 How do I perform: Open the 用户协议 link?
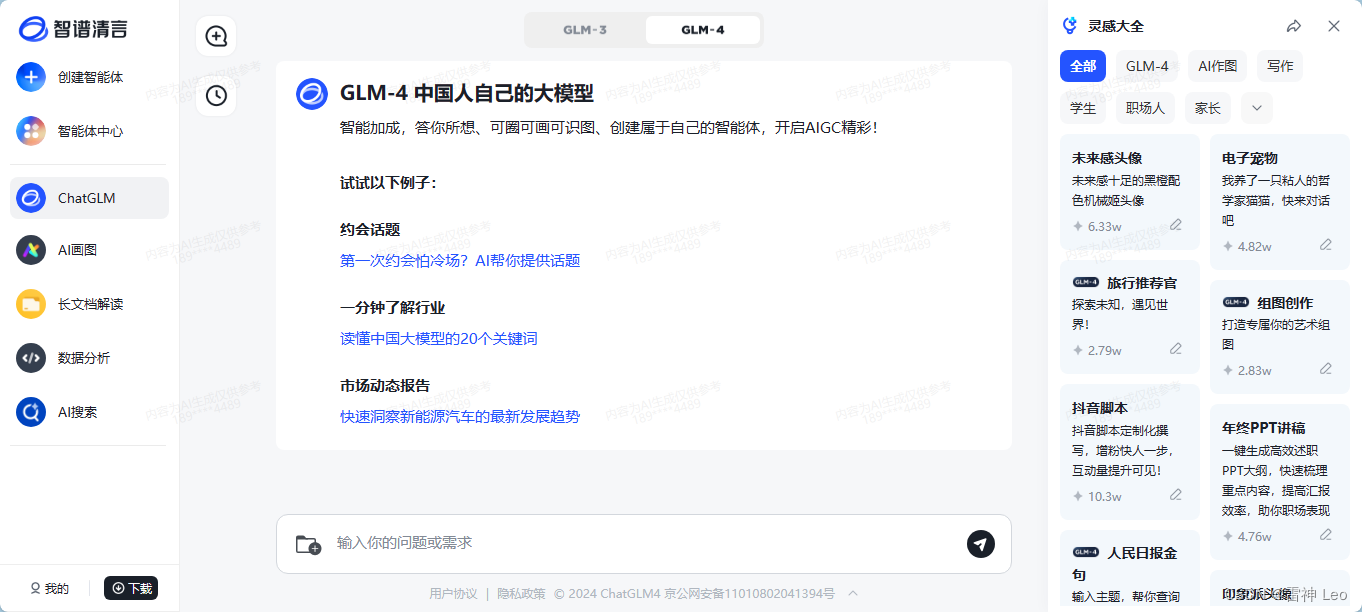pos(453,594)
